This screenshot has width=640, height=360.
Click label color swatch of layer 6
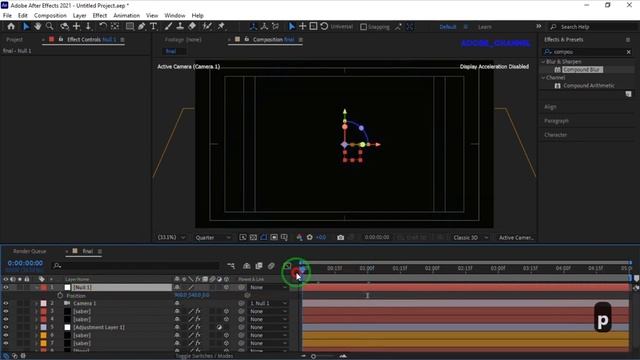pos(44,335)
